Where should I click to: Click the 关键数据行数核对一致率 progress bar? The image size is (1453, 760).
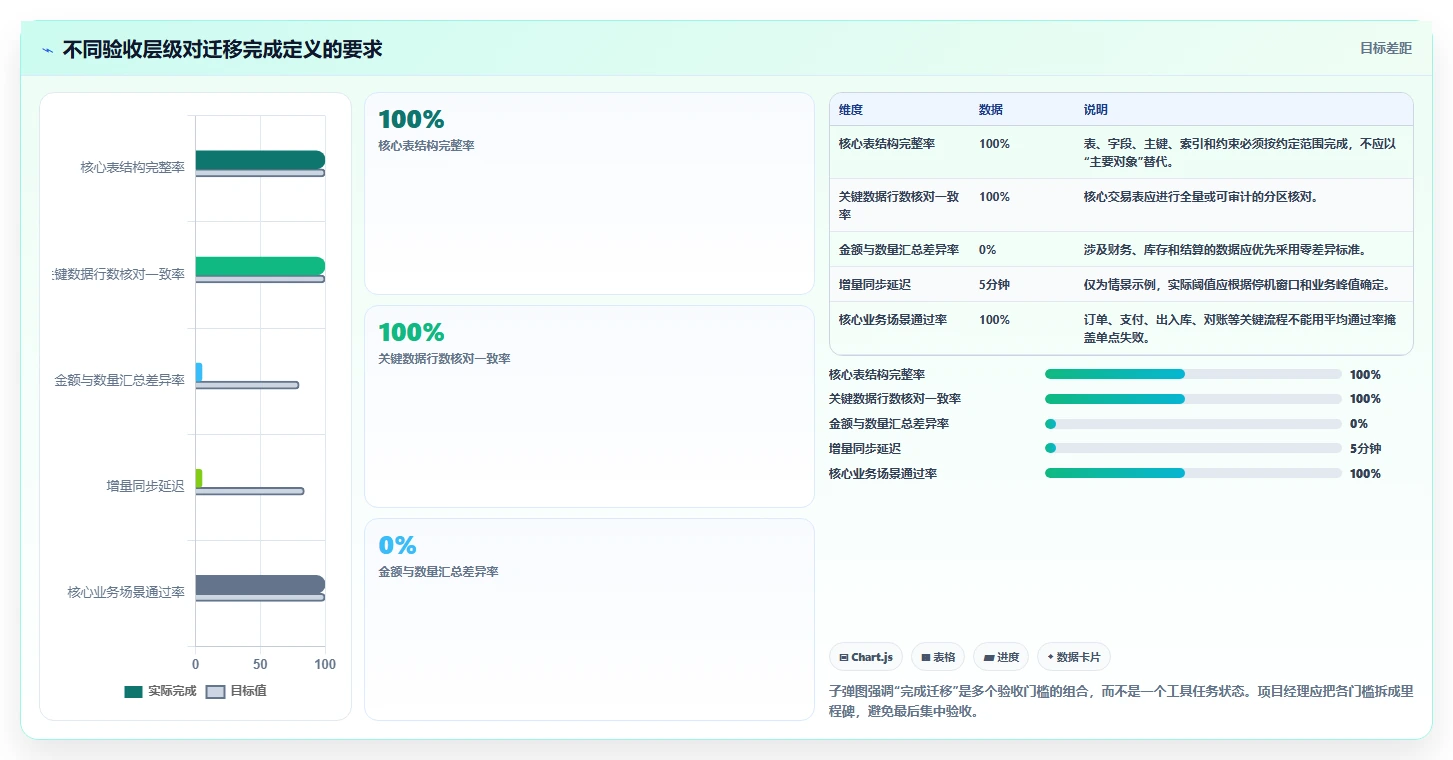point(1193,399)
